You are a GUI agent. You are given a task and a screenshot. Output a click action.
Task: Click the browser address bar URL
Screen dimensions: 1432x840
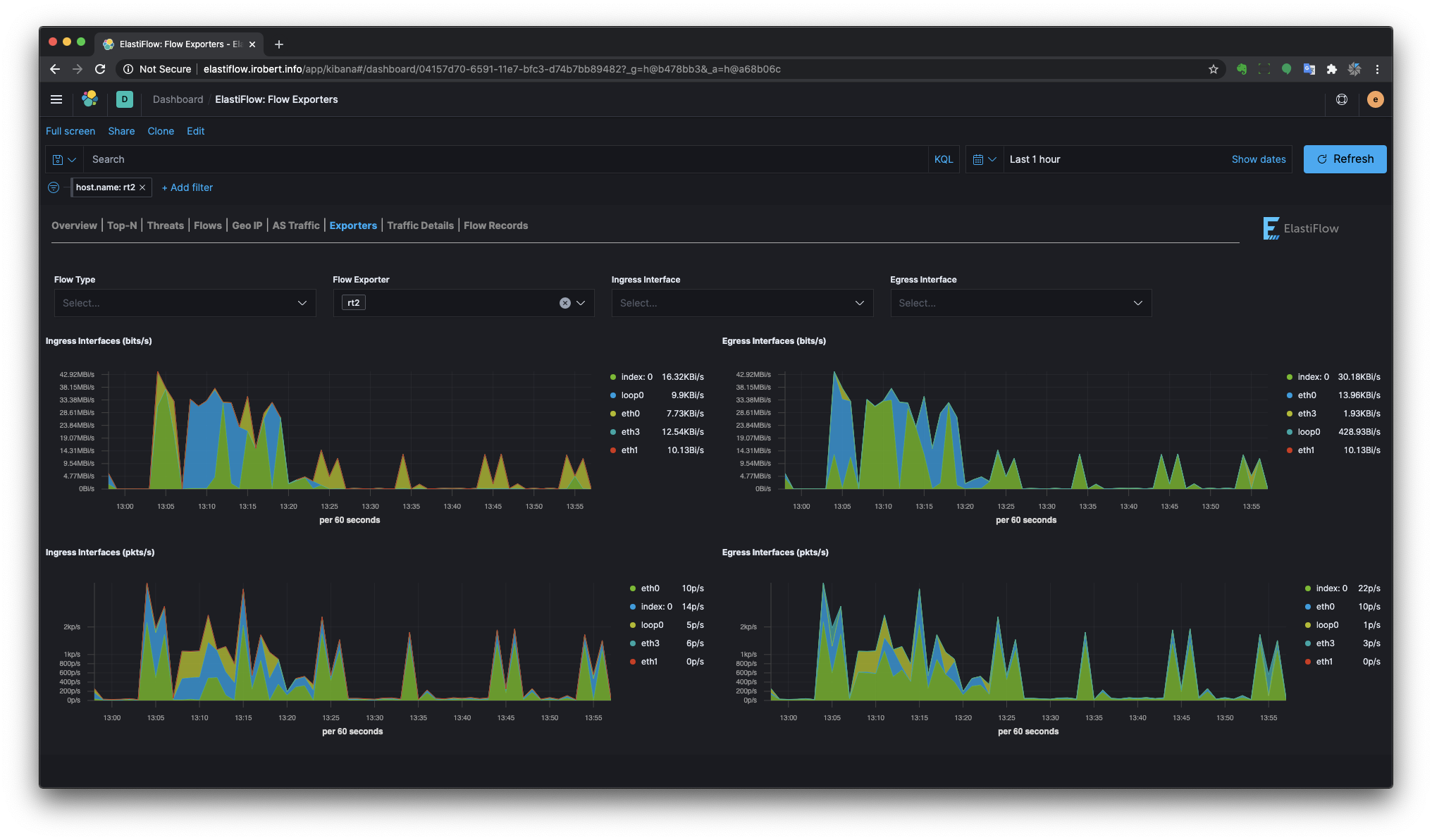(492, 69)
